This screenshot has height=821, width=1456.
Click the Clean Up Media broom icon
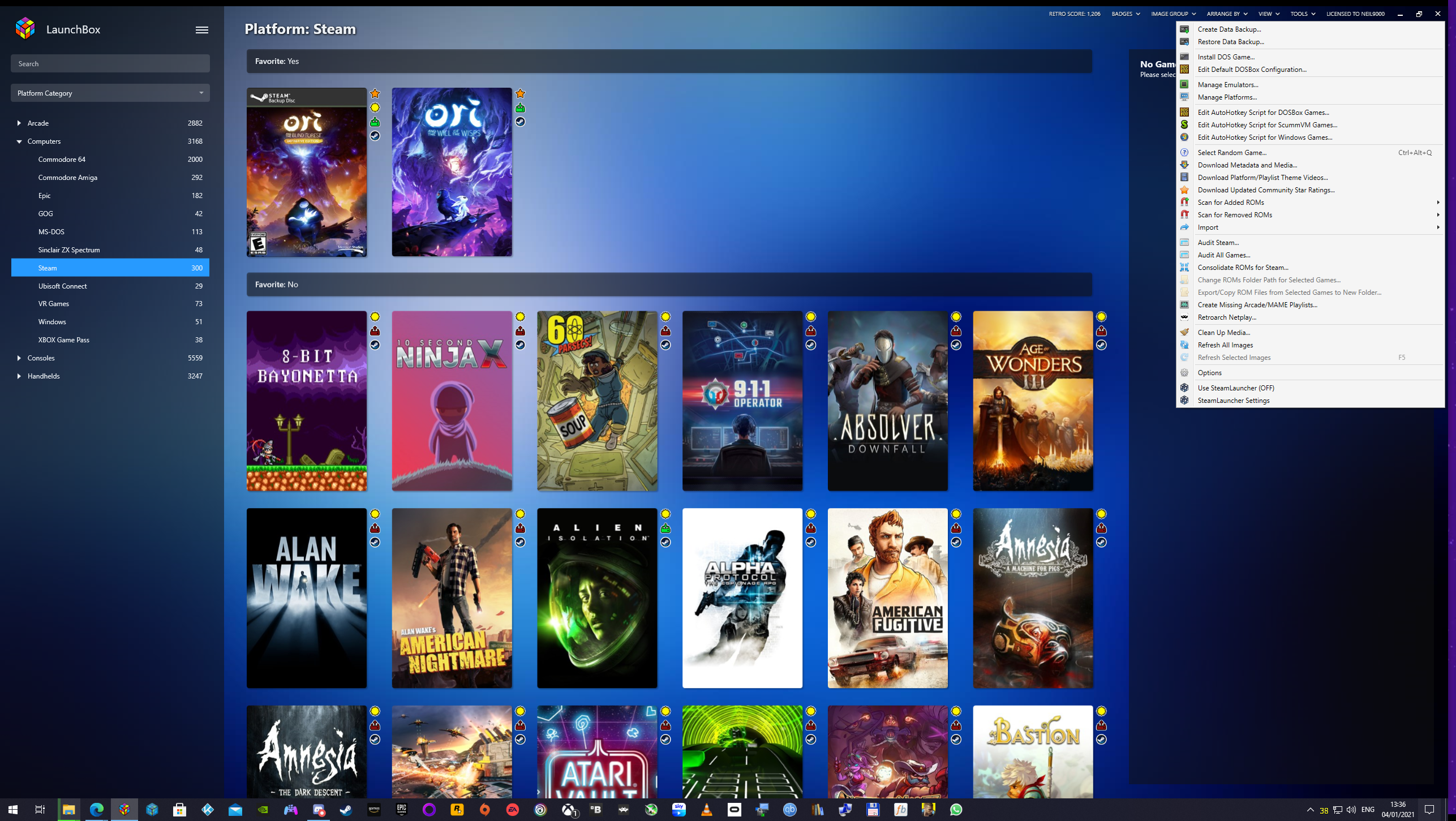(x=1184, y=332)
